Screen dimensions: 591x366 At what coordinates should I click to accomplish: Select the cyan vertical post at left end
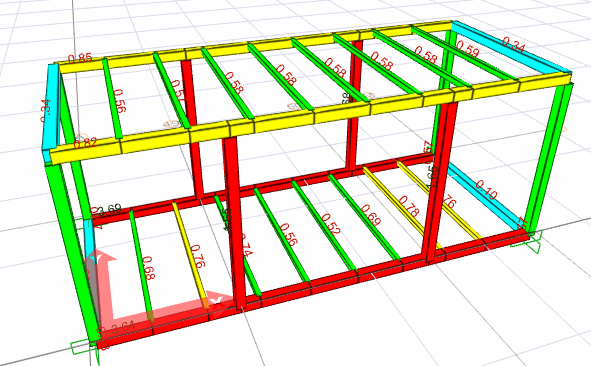point(51,113)
